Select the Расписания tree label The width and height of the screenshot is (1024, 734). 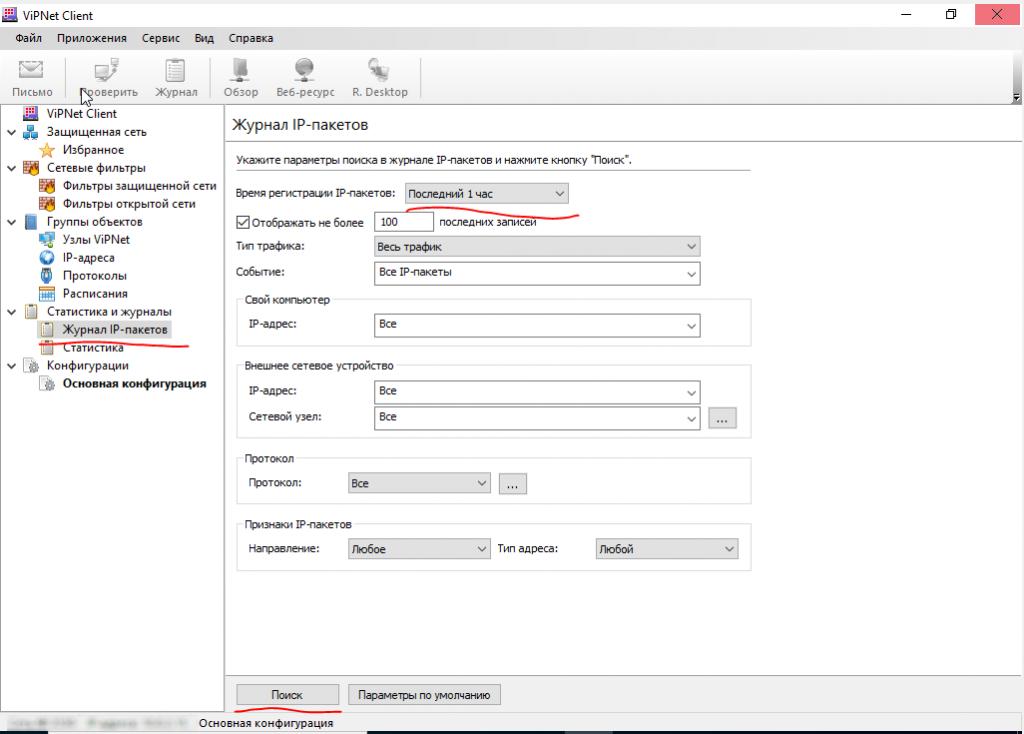tap(95, 294)
